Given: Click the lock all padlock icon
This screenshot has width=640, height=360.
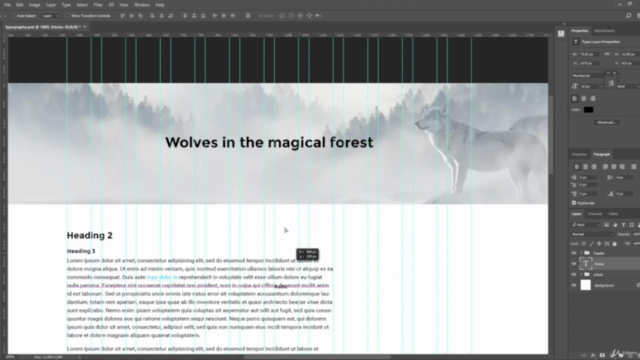Looking at the screenshot, I should [614, 244].
